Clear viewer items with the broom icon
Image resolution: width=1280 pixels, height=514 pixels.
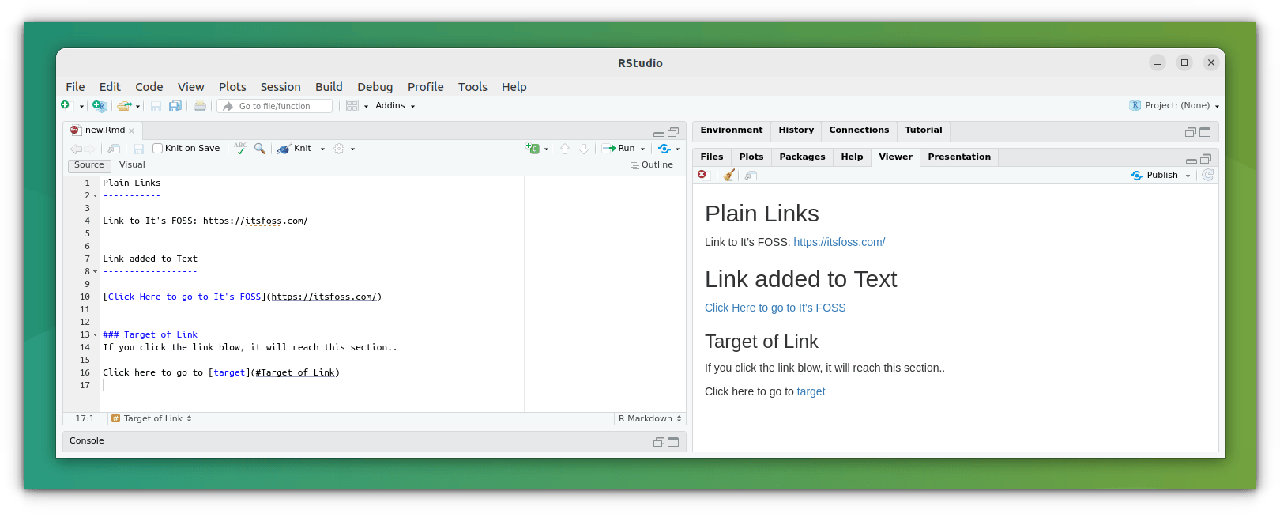pos(729,175)
